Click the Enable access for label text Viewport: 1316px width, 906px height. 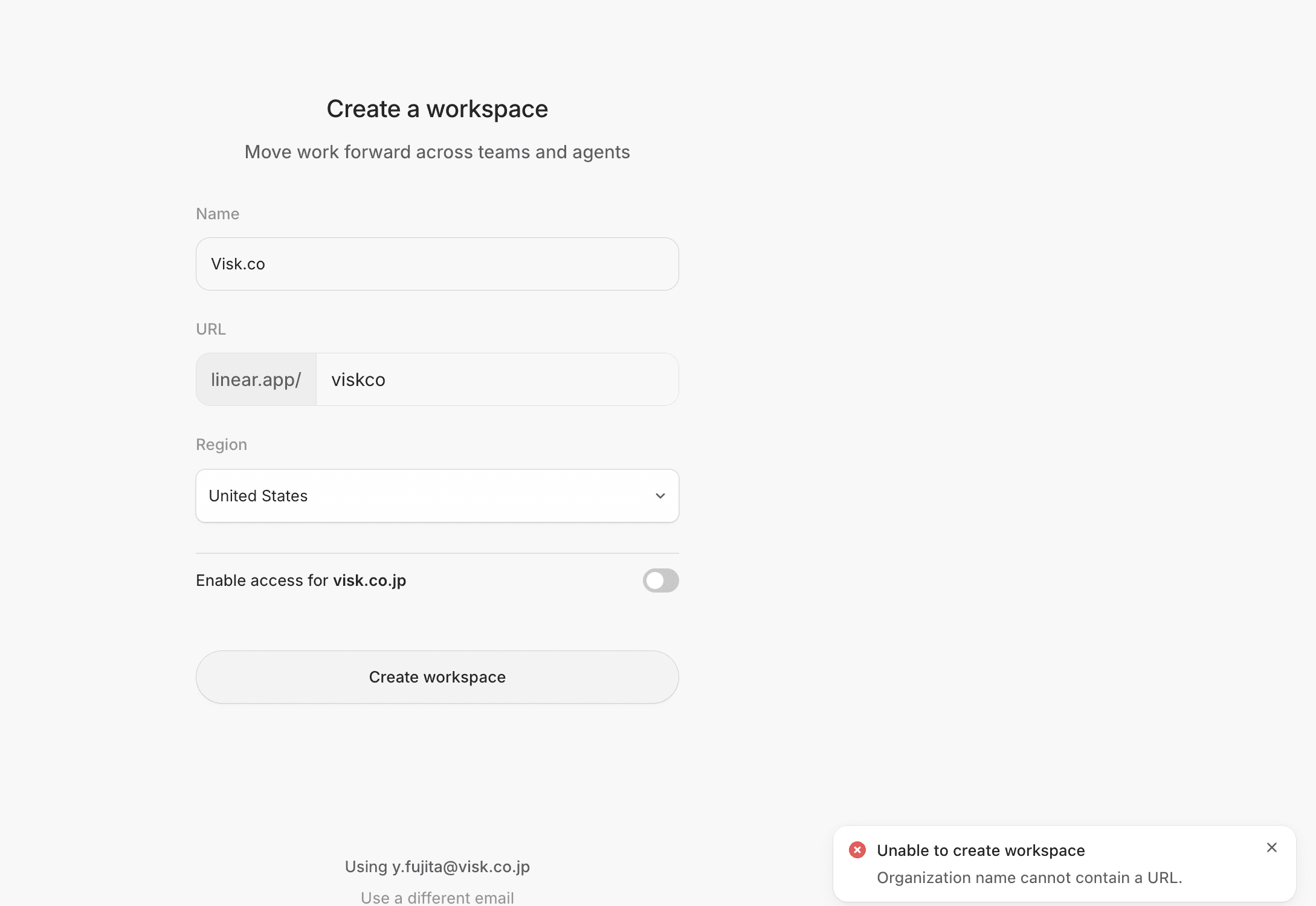point(262,580)
